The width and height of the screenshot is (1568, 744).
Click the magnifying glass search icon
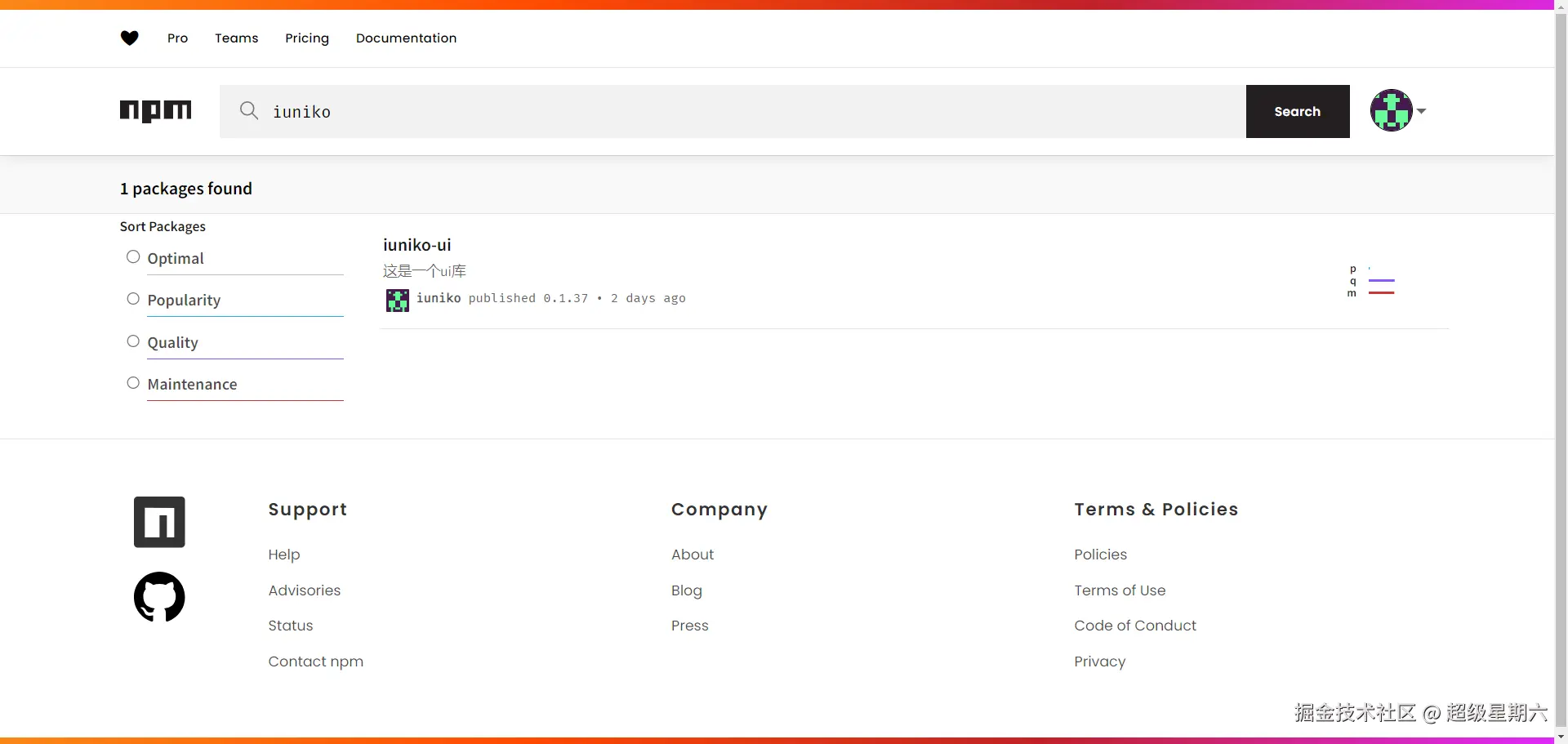(249, 110)
